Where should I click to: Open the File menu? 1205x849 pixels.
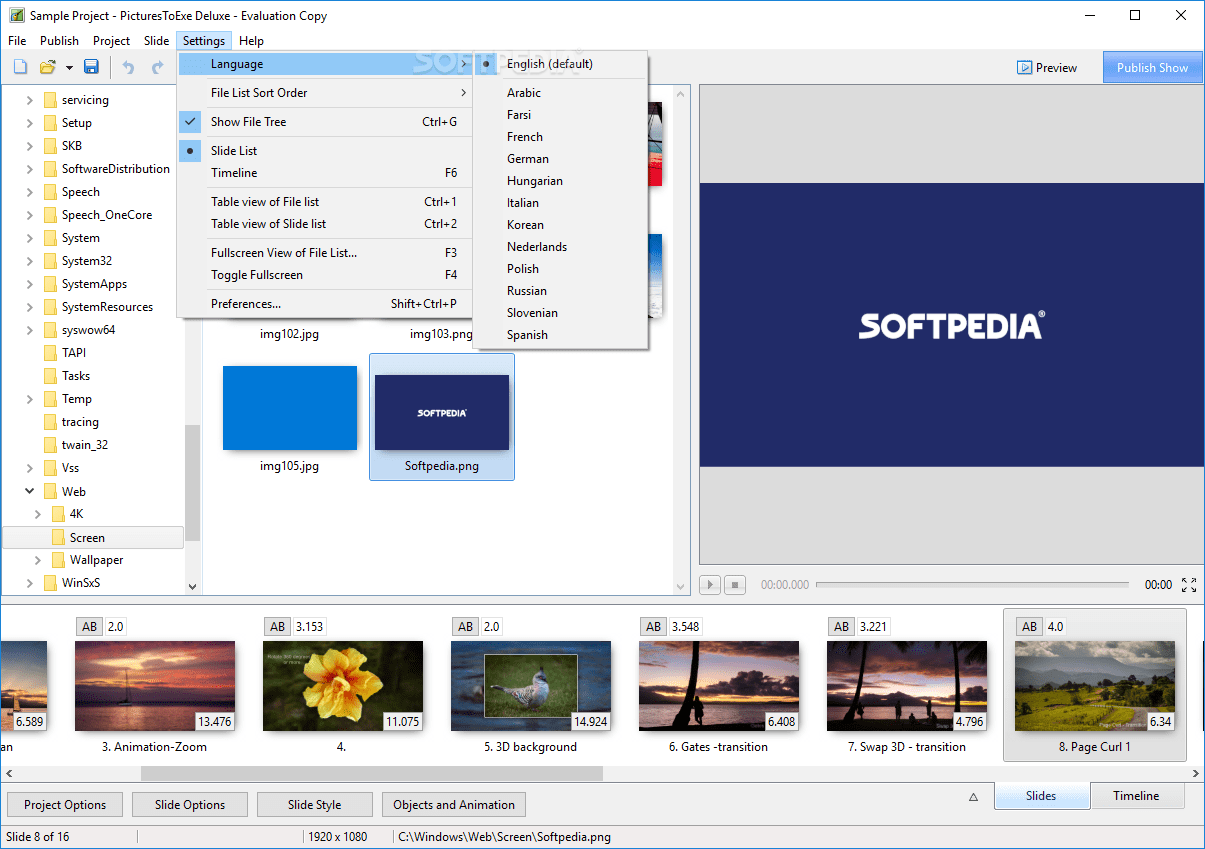coord(17,41)
